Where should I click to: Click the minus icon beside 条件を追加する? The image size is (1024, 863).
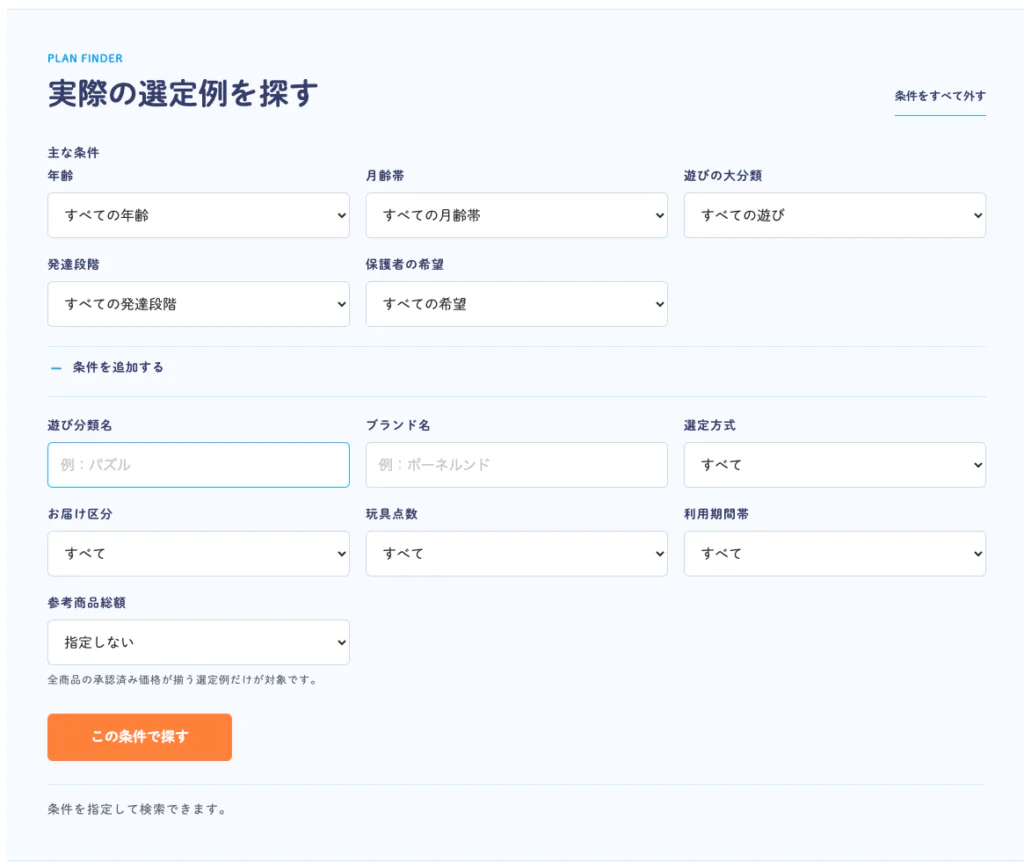(x=56, y=368)
